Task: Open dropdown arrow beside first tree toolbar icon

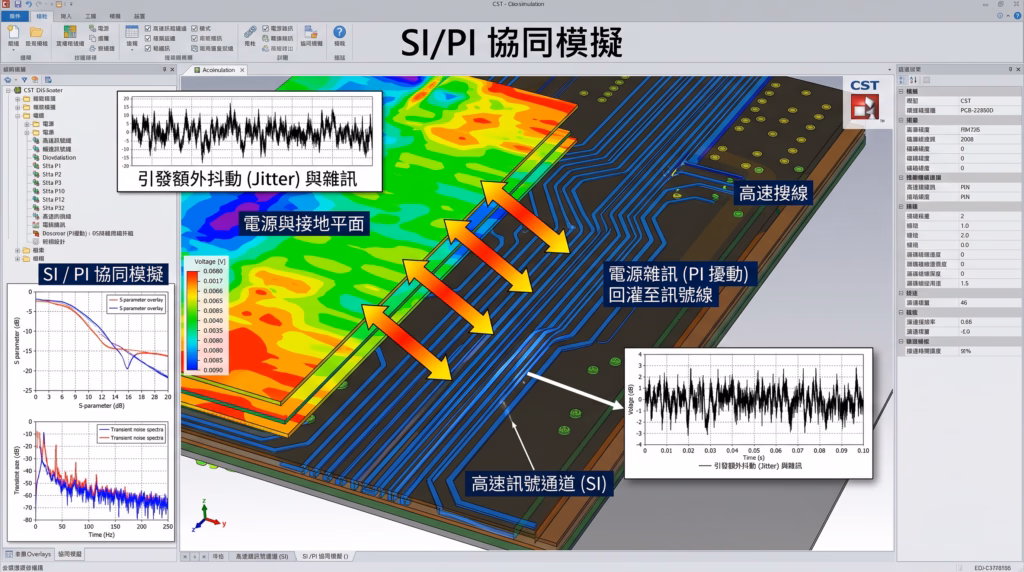Action: click(15, 80)
